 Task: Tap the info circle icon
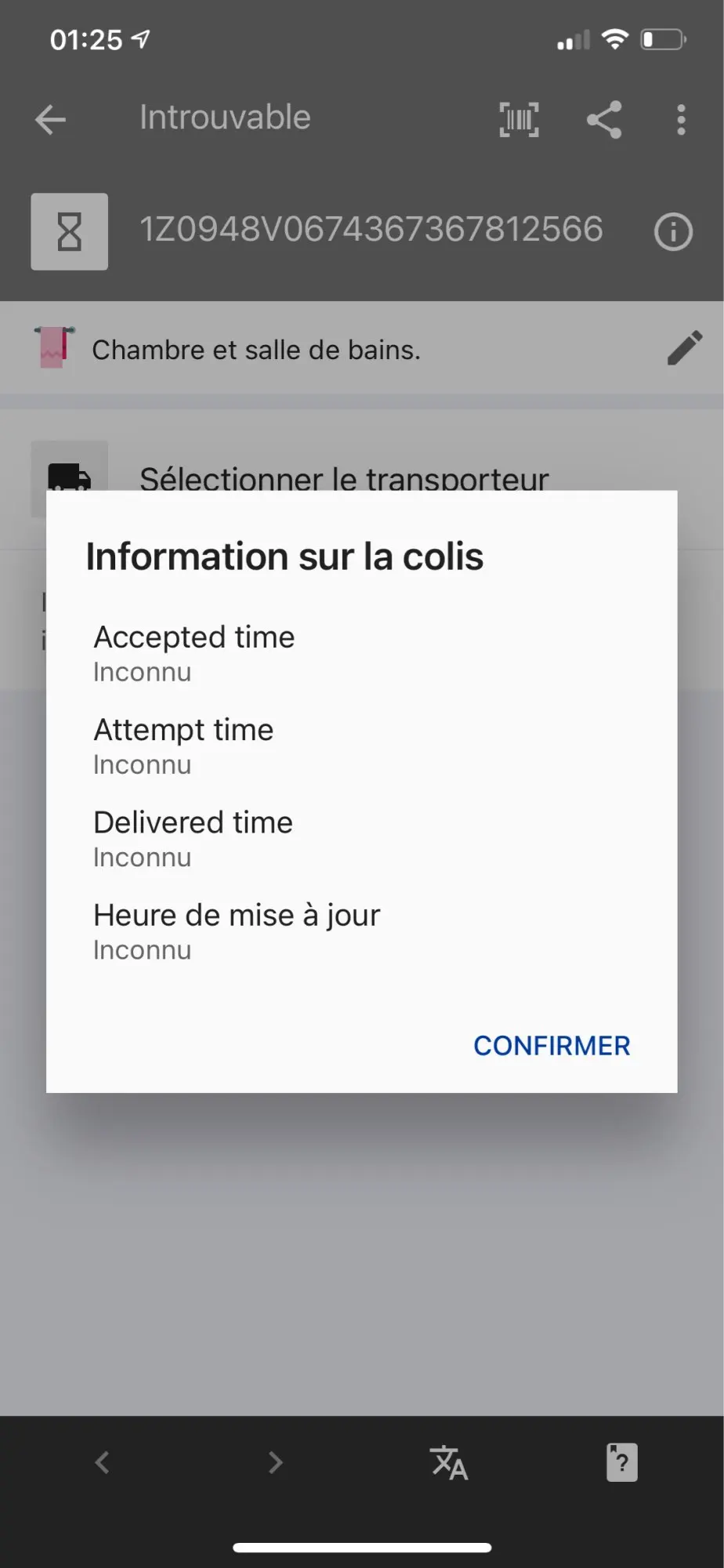pyautogui.click(x=673, y=232)
